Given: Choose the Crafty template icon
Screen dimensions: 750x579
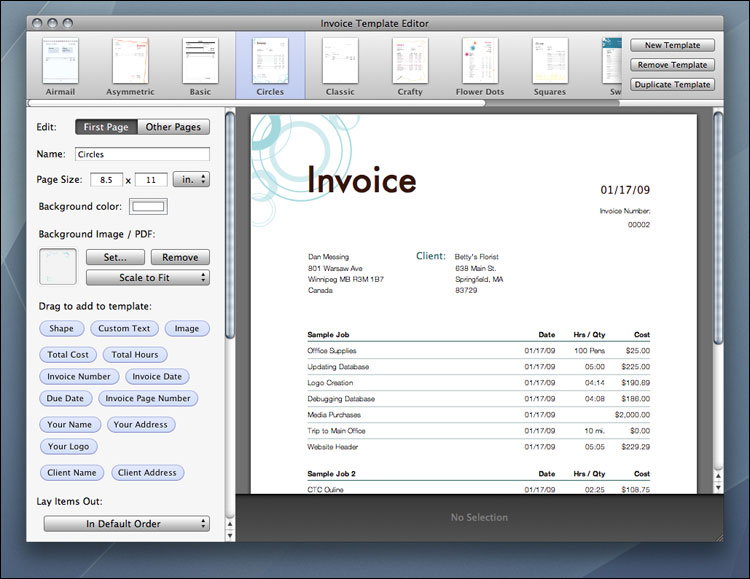Looking at the screenshot, I should click(410, 62).
